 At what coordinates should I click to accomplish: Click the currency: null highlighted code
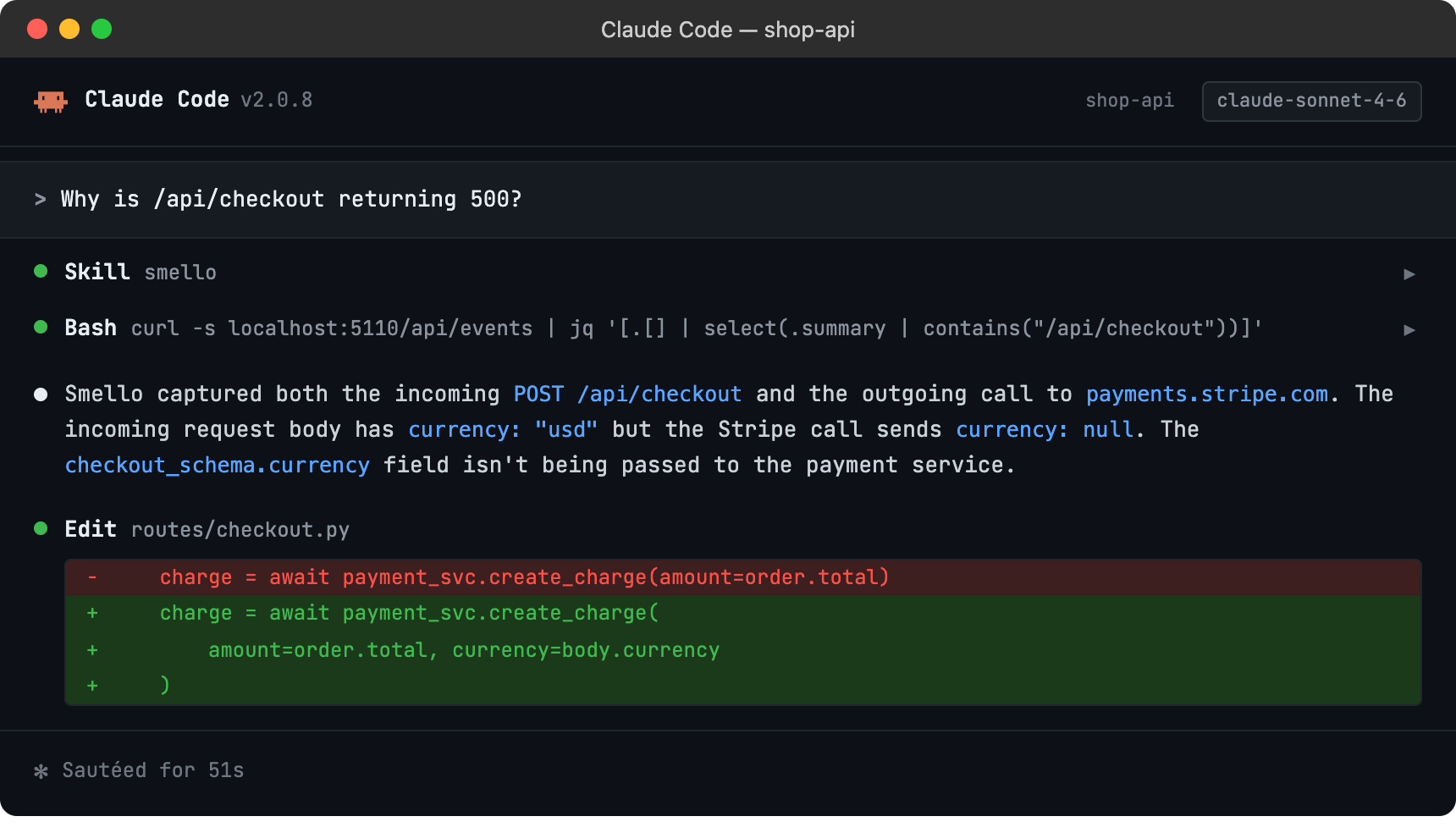click(x=1045, y=429)
